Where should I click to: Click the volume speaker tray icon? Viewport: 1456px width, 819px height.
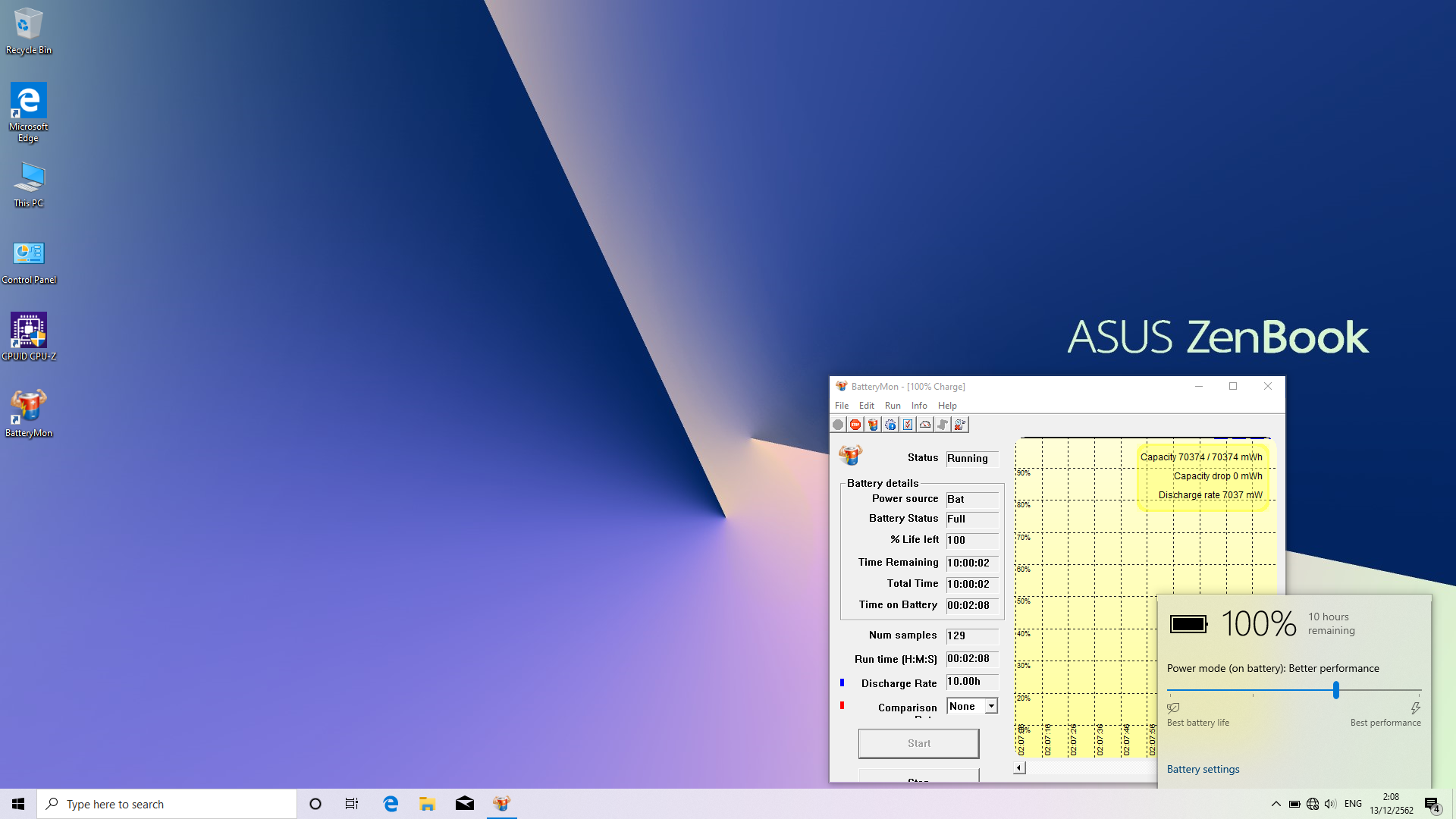[x=1330, y=804]
